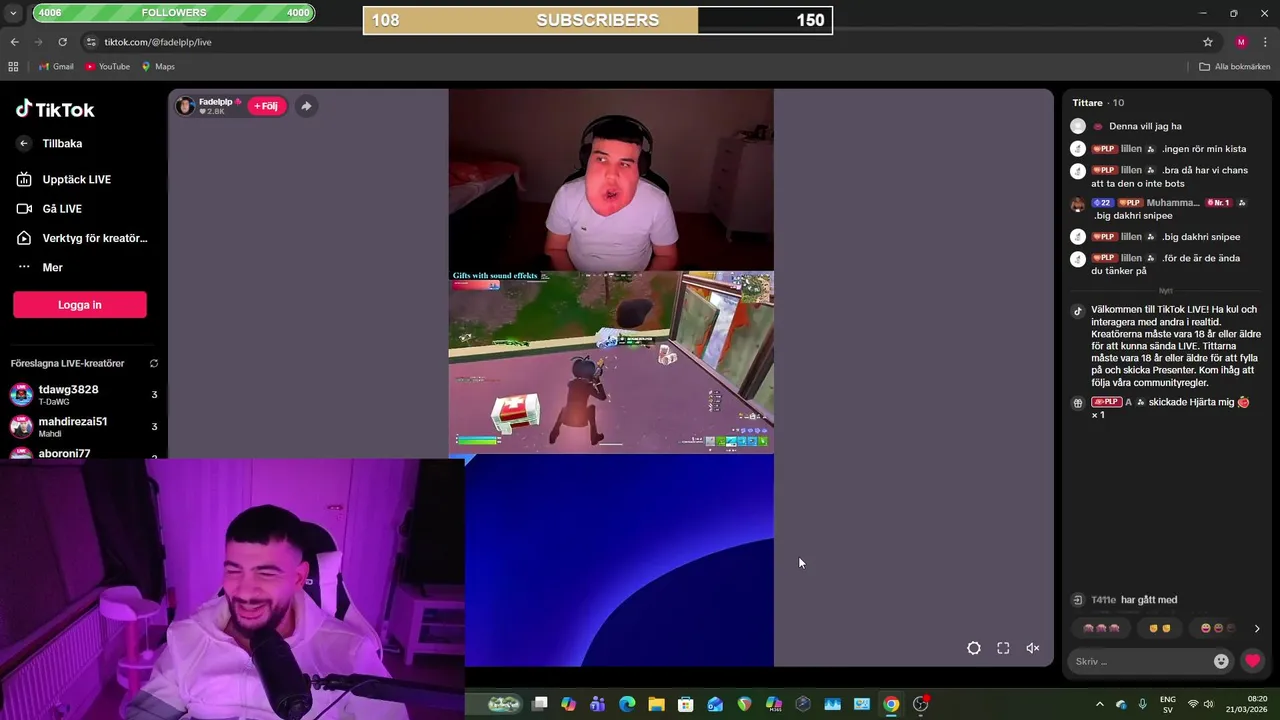Image resolution: width=1280 pixels, height=720 pixels.
Task: Open the Gmail bookmark
Action: tap(55, 67)
